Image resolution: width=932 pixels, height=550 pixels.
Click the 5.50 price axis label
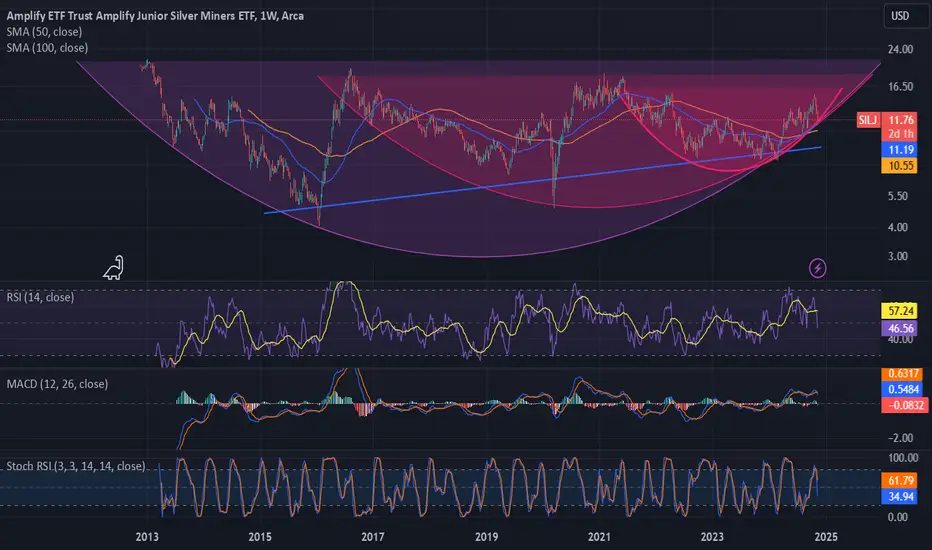point(898,196)
